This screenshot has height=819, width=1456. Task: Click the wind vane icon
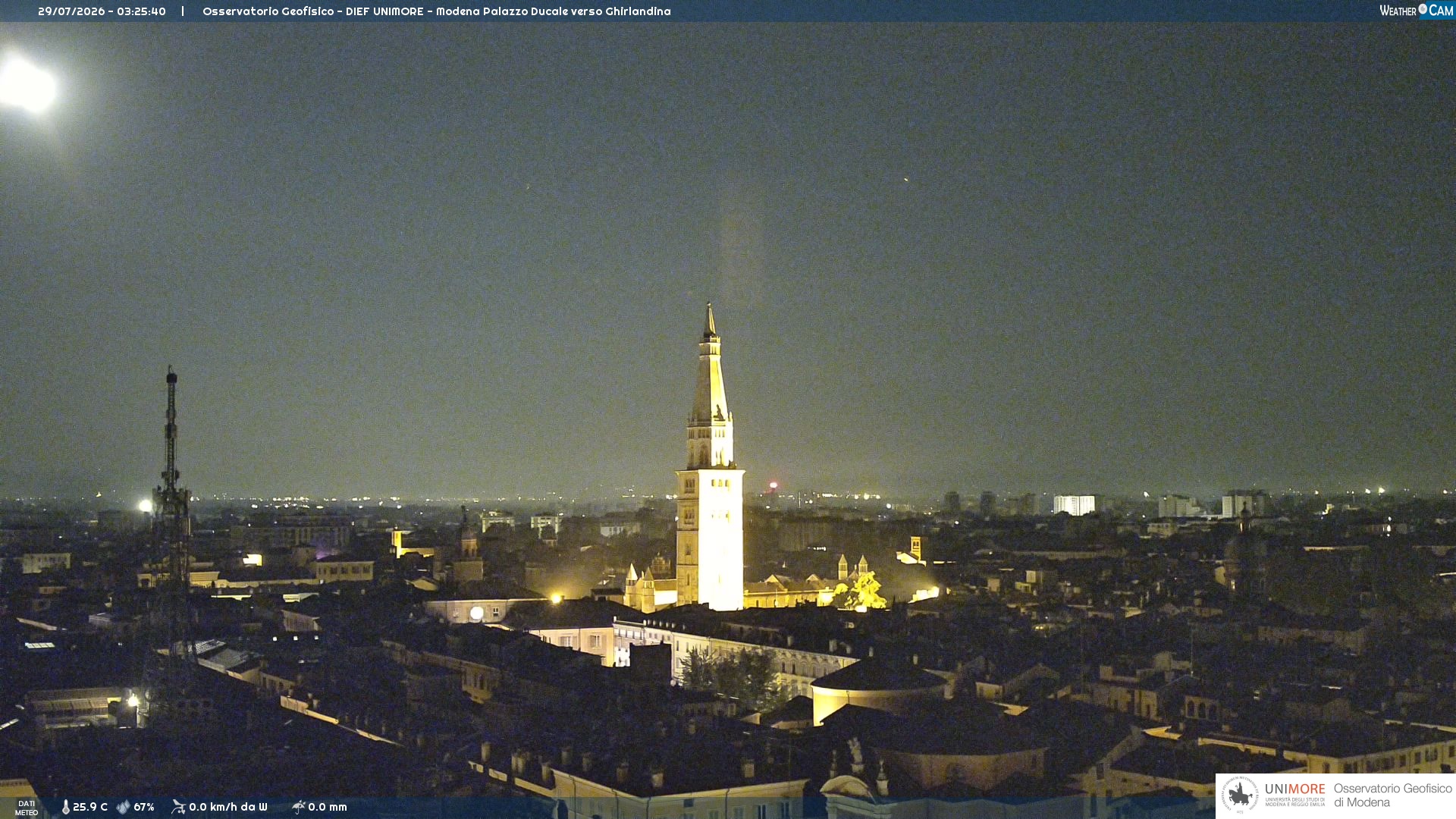click(x=178, y=807)
